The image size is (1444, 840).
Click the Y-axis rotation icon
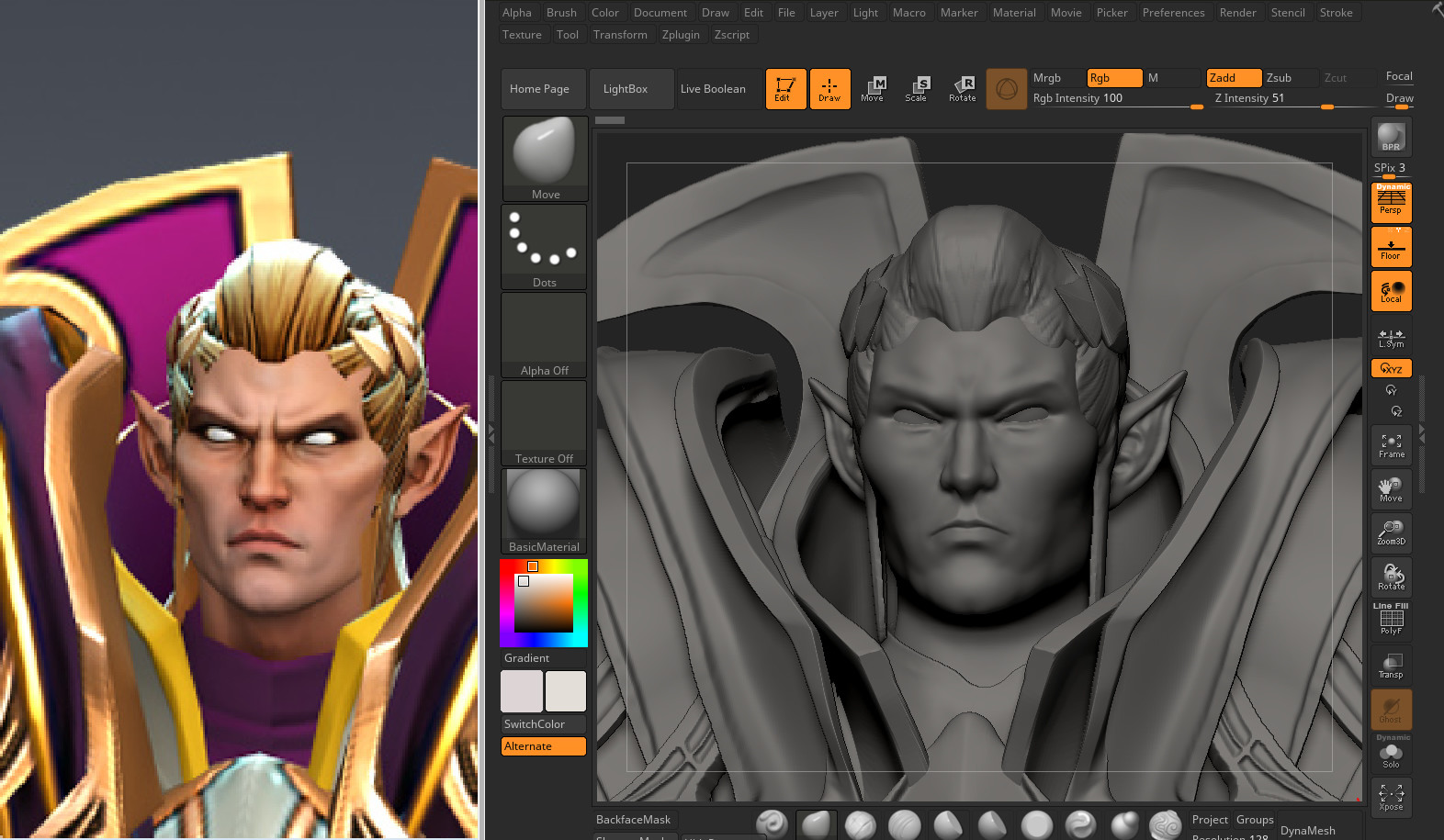coord(1391,390)
